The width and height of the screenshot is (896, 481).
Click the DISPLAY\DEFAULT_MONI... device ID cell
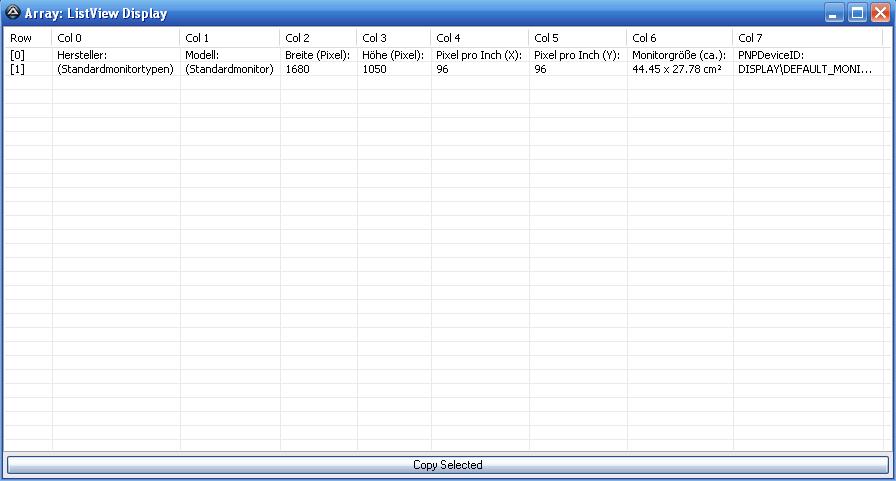[805, 69]
